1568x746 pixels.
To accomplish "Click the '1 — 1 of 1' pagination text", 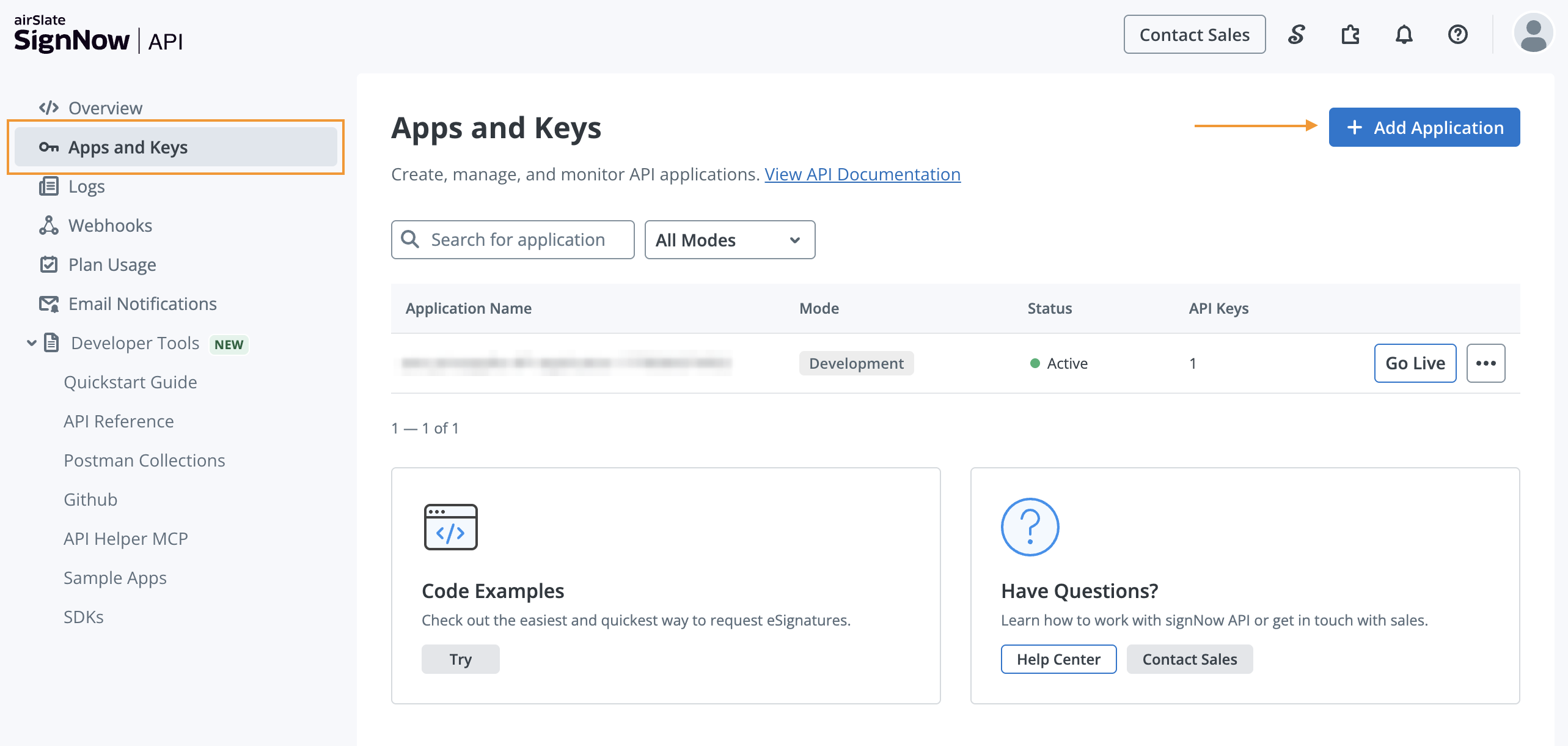I will [425, 428].
